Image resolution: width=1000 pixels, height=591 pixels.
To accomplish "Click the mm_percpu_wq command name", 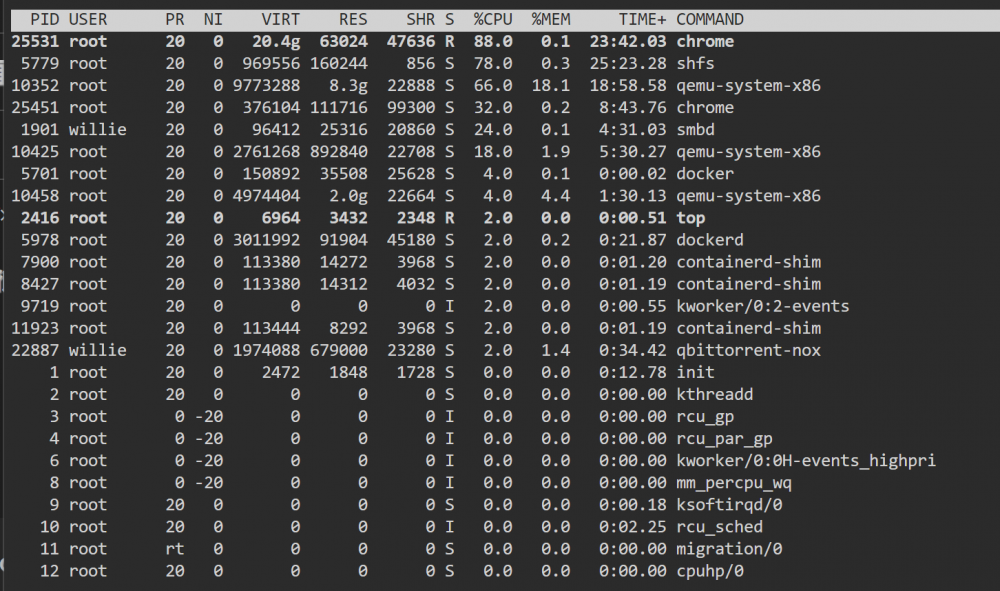I will click(734, 483).
